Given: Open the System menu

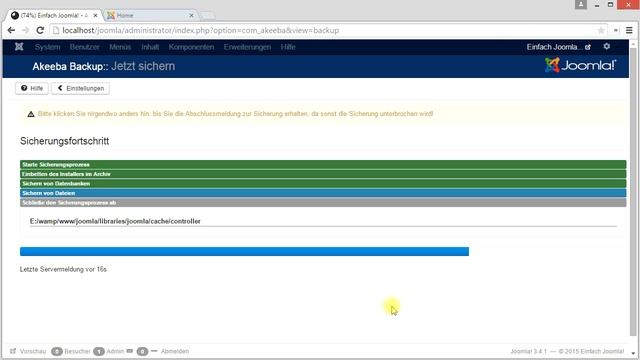Looking at the screenshot, I should [47, 47].
